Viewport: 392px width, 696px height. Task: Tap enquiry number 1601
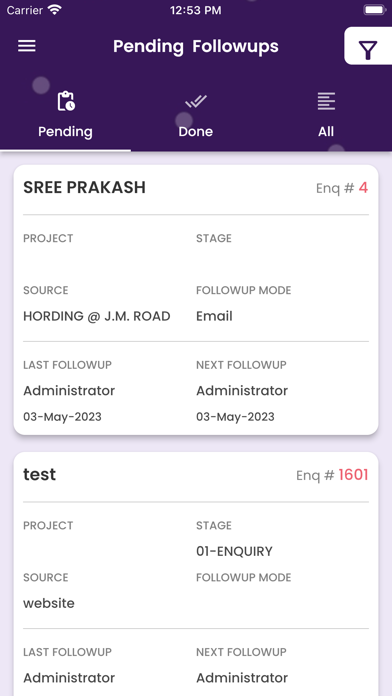pyautogui.click(x=353, y=475)
